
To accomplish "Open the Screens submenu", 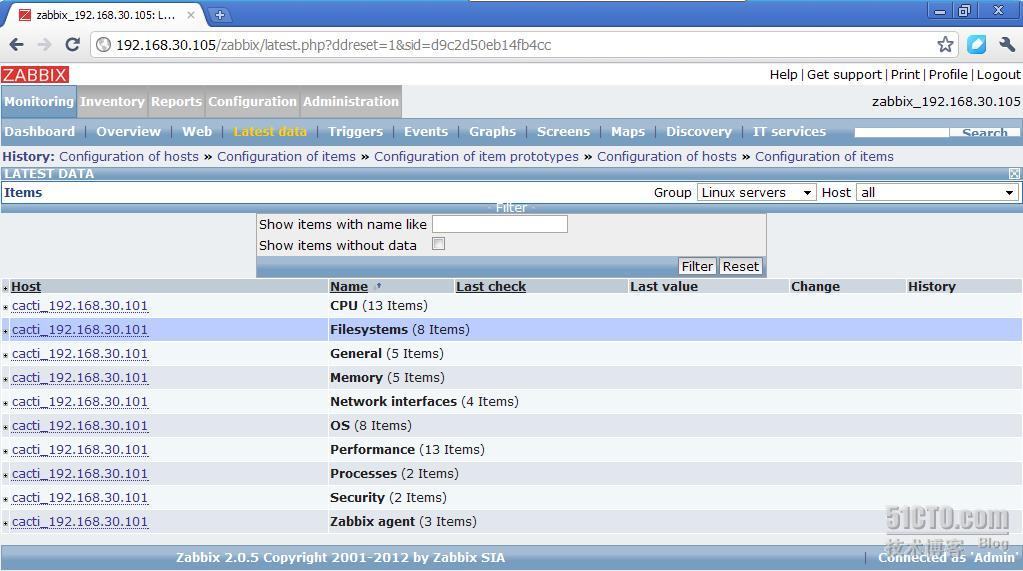I will [x=564, y=132].
